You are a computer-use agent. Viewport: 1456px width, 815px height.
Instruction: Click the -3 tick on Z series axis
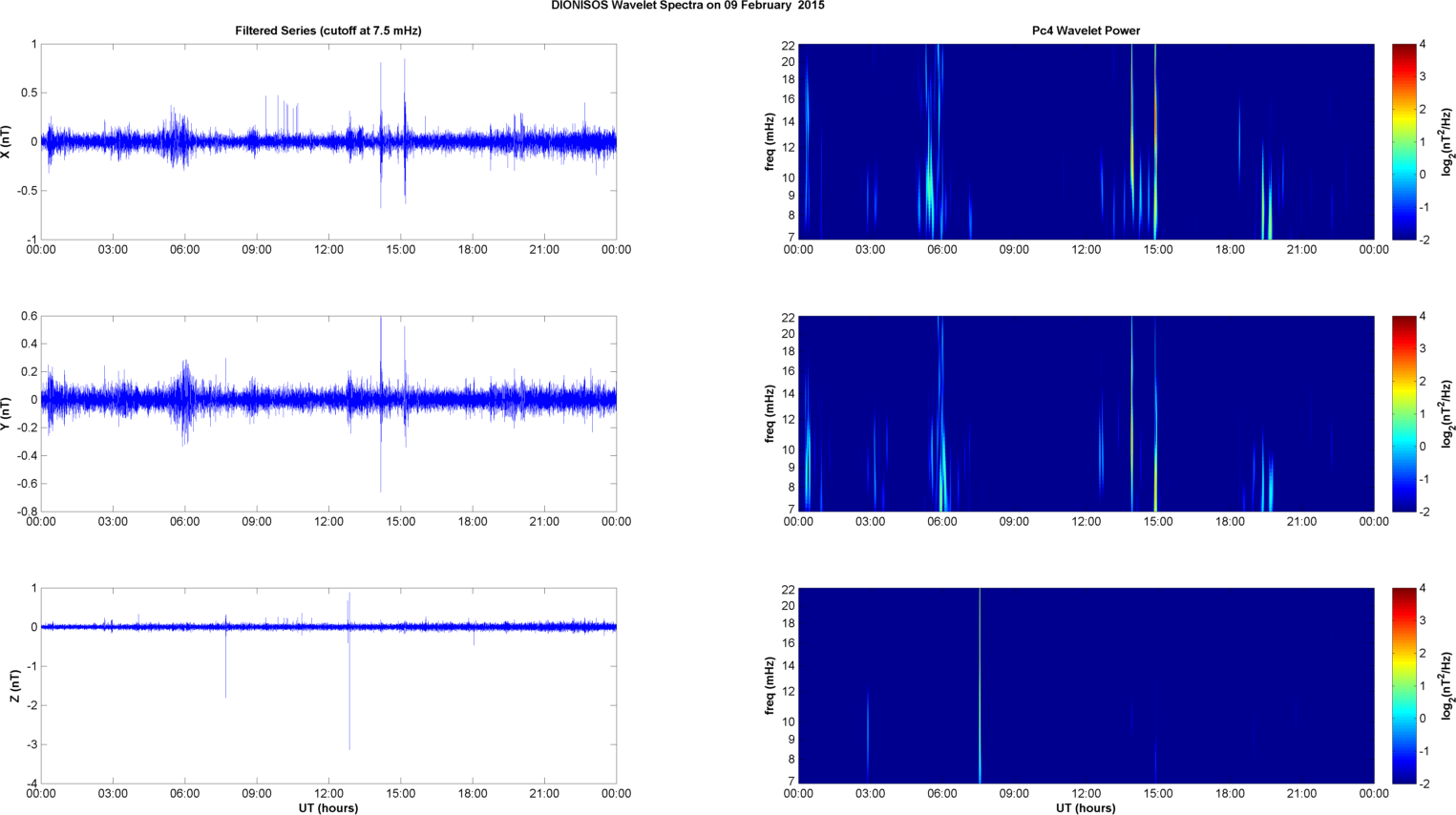tap(32, 744)
